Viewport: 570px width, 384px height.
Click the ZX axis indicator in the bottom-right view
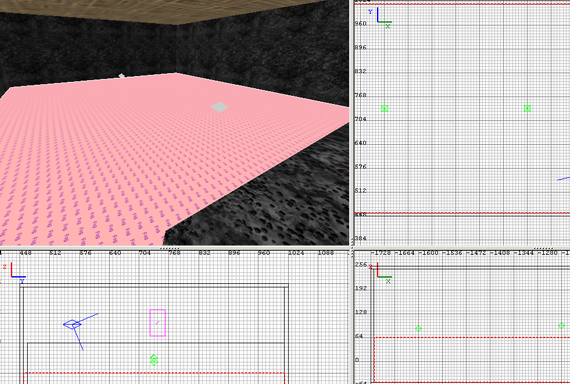click(x=381, y=273)
